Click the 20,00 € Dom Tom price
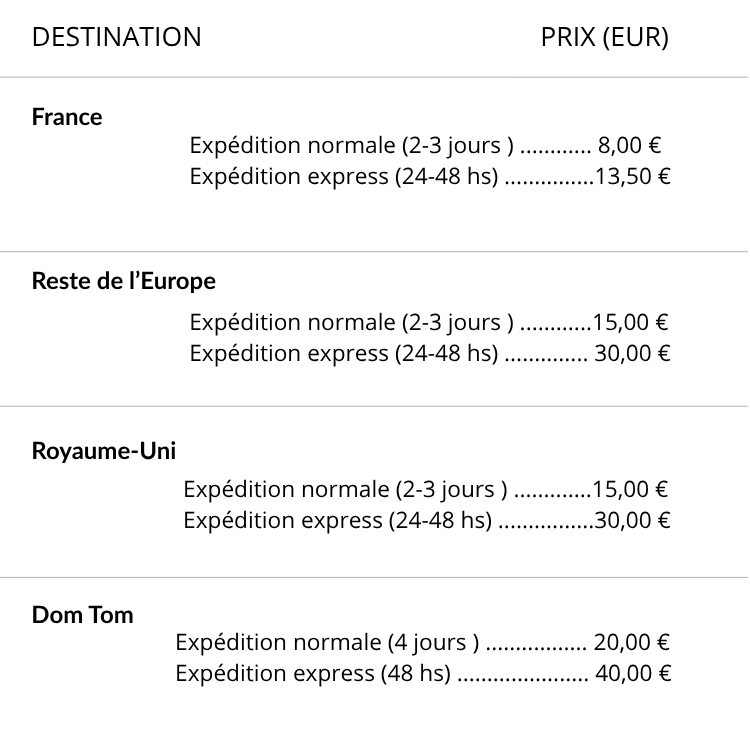The height and width of the screenshot is (750, 750). [632, 643]
